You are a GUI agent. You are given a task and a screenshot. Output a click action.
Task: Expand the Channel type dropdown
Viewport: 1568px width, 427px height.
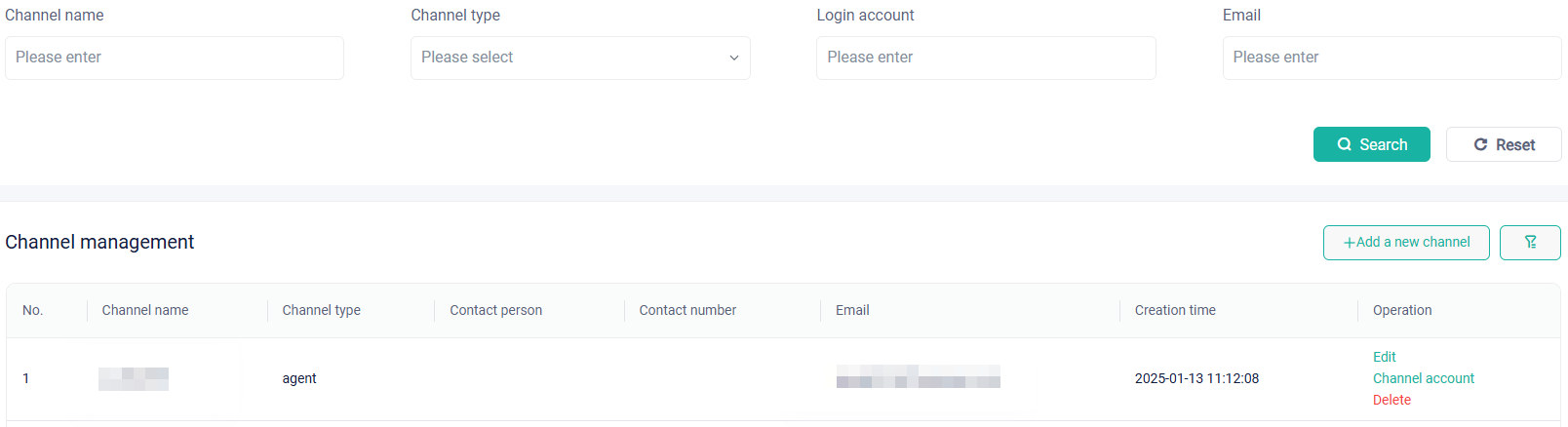580,58
